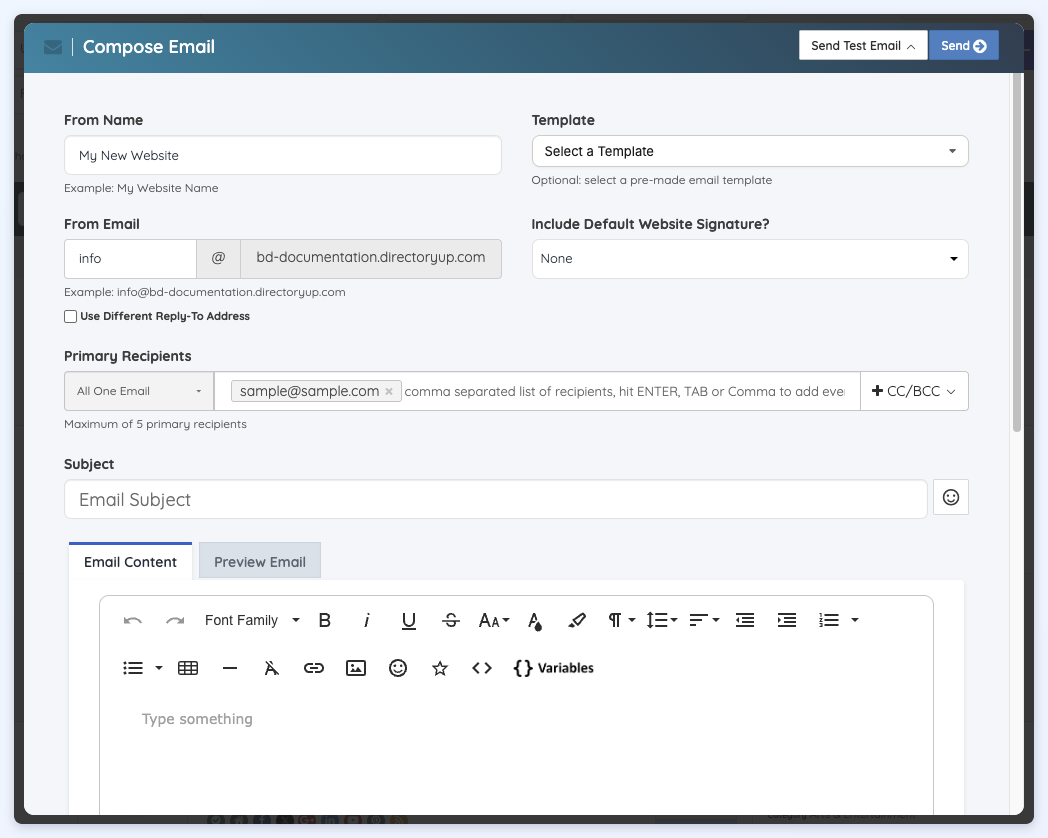The height and width of the screenshot is (838, 1048).
Task: Open the text color picker
Action: [x=535, y=621]
